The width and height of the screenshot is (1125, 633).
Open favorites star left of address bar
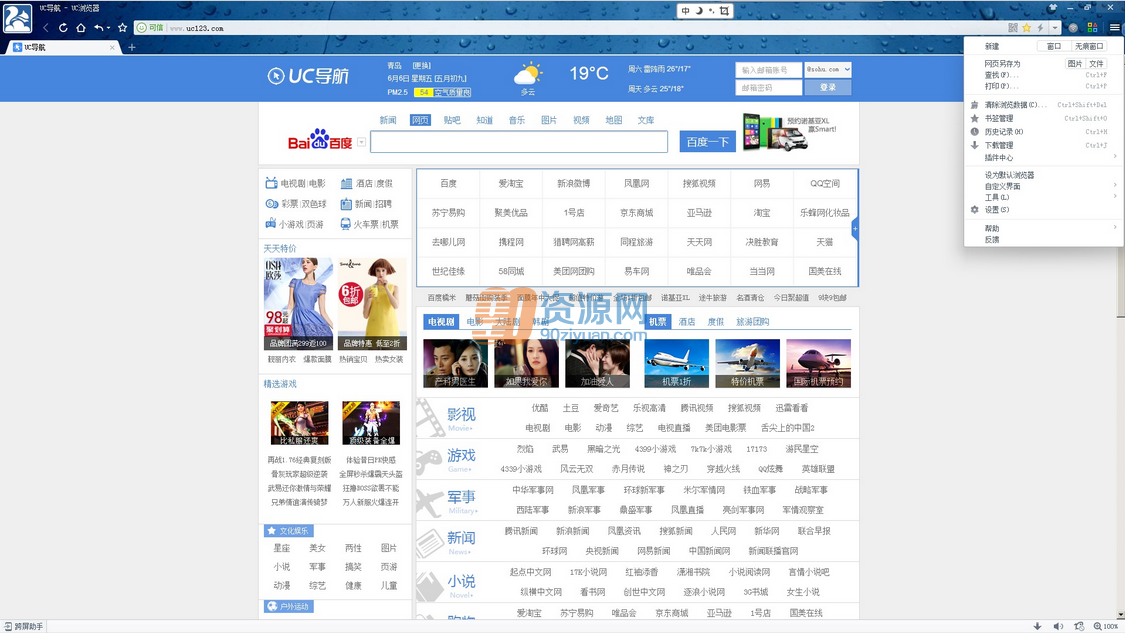pyautogui.click(x=123, y=28)
